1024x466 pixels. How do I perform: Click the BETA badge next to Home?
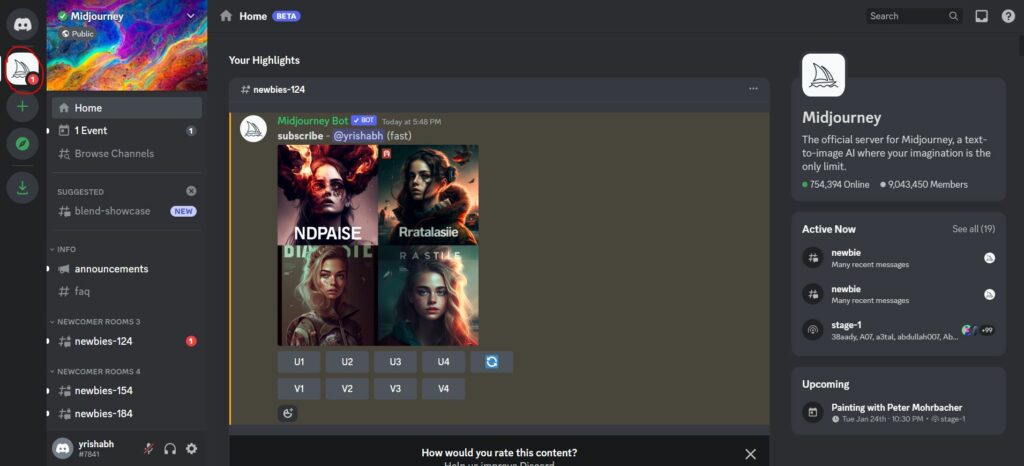click(286, 16)
